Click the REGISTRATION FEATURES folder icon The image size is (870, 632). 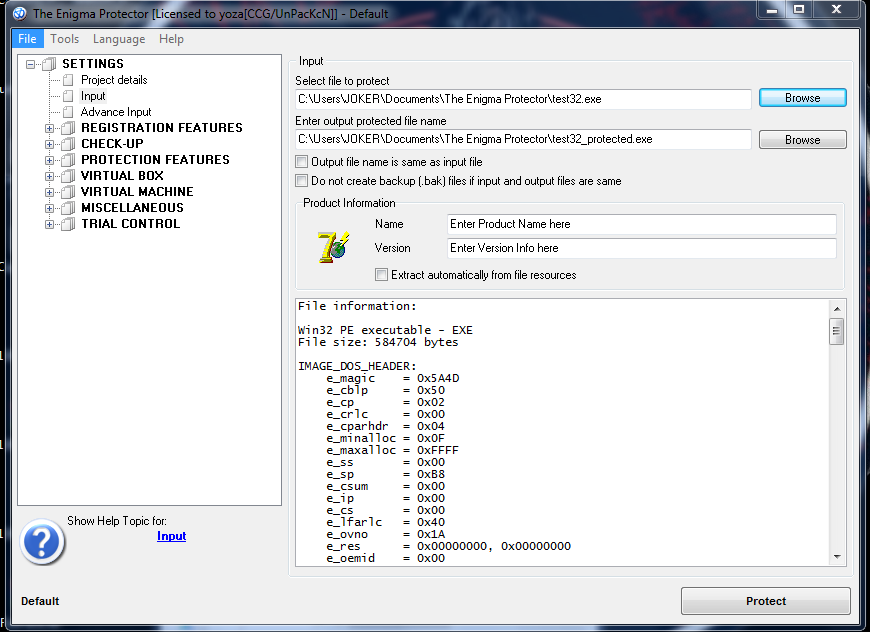pos(68,128)
